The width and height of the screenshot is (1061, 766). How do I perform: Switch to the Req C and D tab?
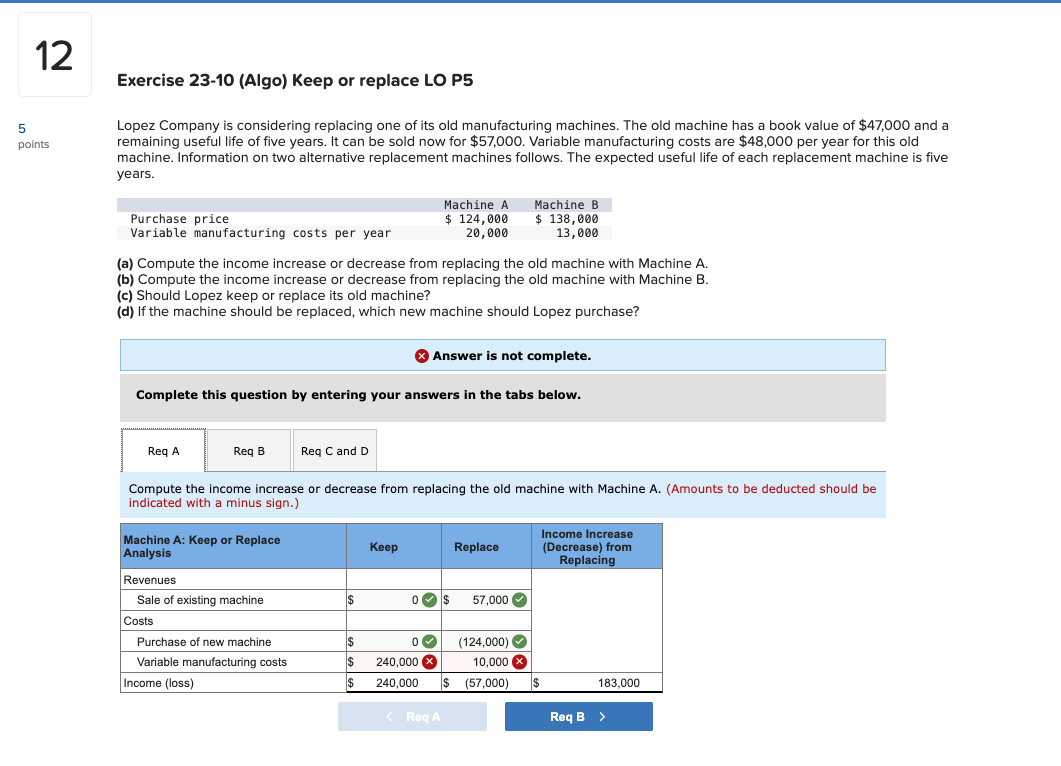click(335, 451)
